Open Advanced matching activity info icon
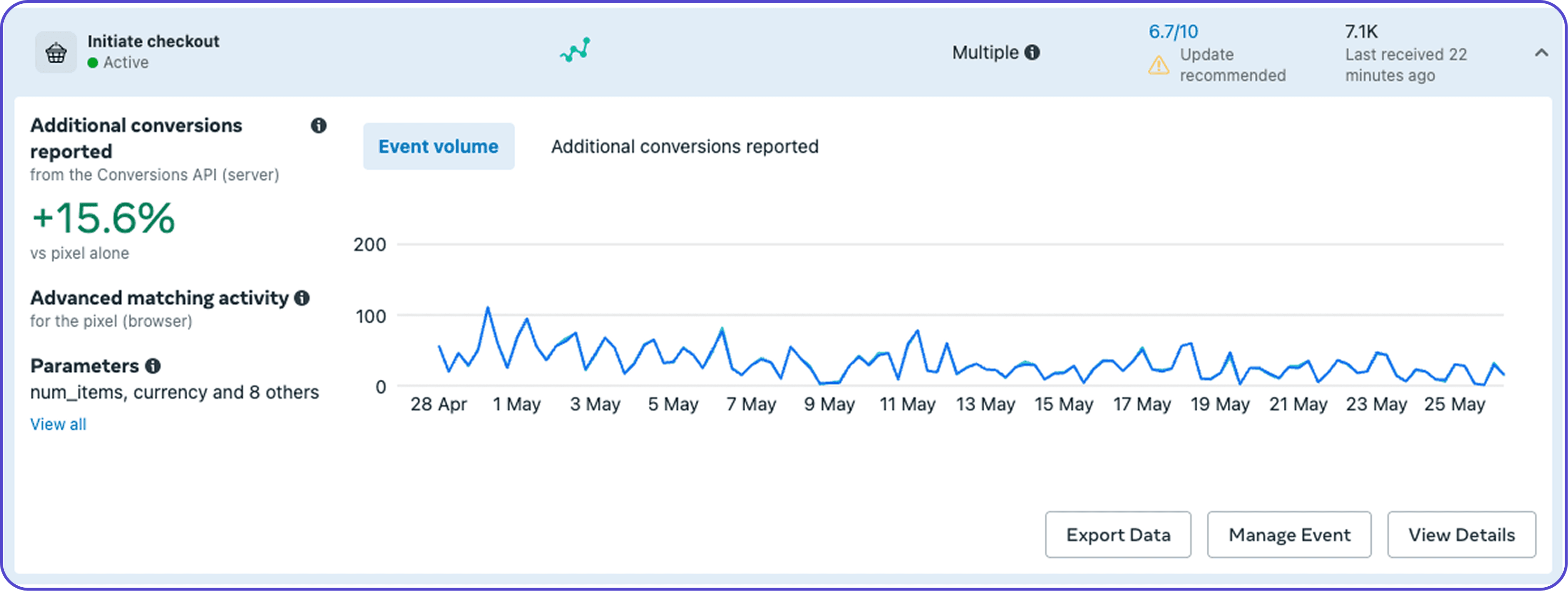Viewport: 1568px width, 591px height. coord(302,298)
